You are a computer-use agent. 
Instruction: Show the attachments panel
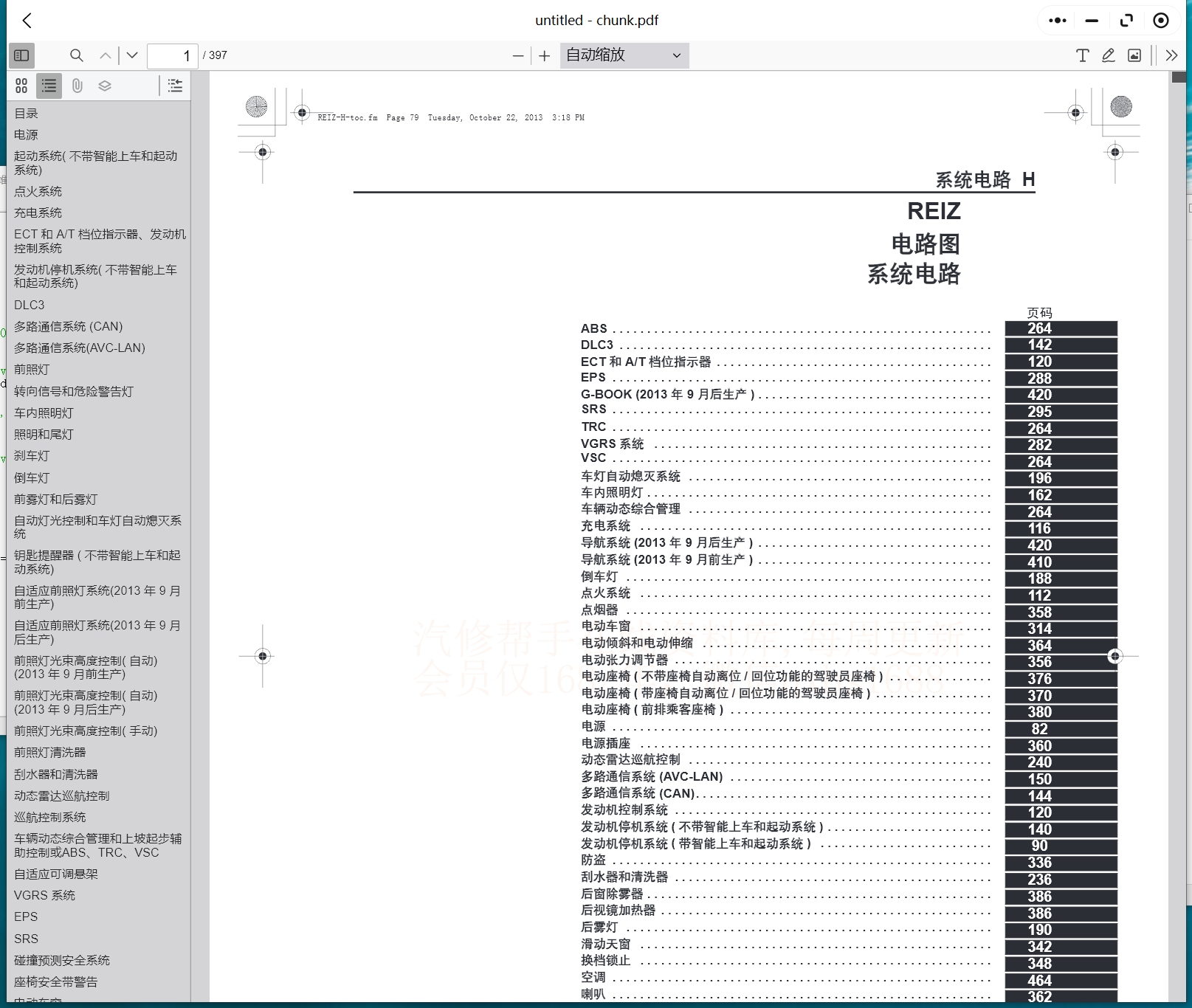point(76,86)
